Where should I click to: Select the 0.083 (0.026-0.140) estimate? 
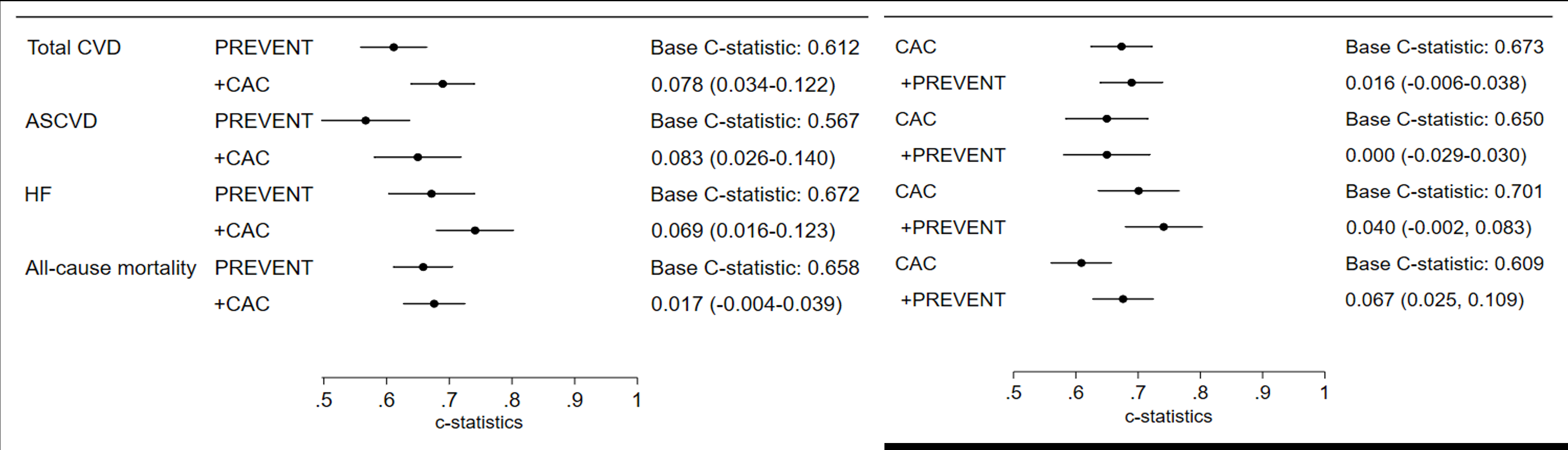(x=743, y=158)
